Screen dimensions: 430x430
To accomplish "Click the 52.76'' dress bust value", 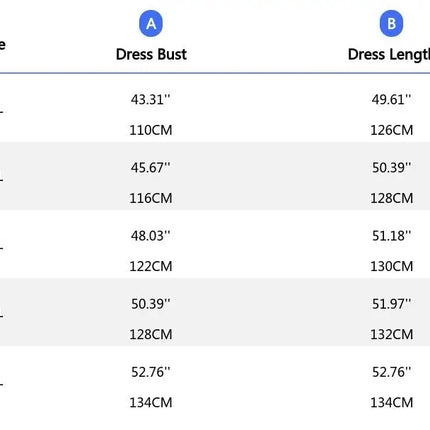I will click(x=151, y=372).
